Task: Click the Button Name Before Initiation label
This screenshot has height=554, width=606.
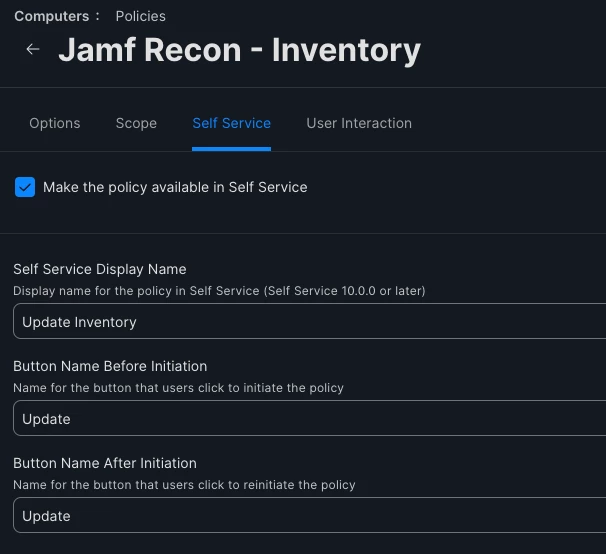Action: [x=110, y=366]
